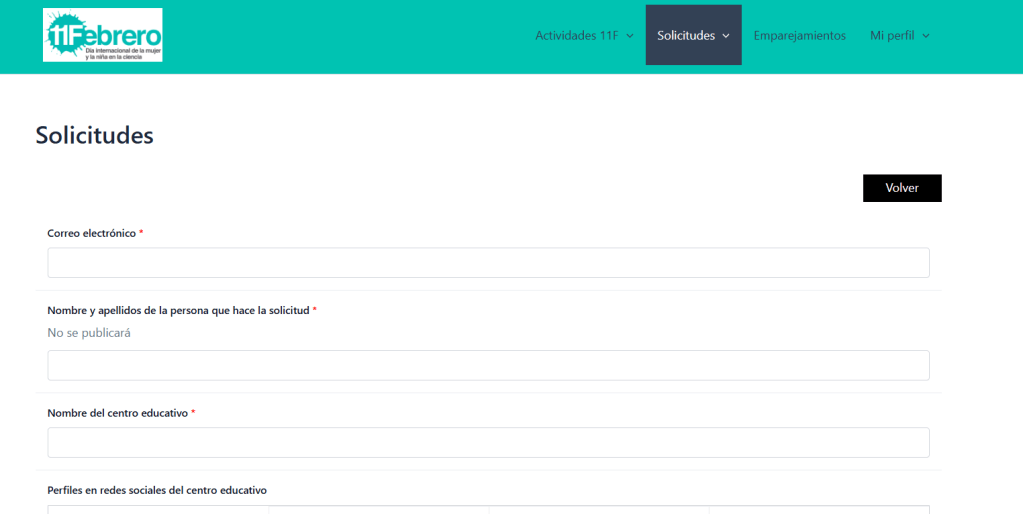The image size is (1023, 514).
Task: Focus the Correo electrónico input field
Action: 488,263
